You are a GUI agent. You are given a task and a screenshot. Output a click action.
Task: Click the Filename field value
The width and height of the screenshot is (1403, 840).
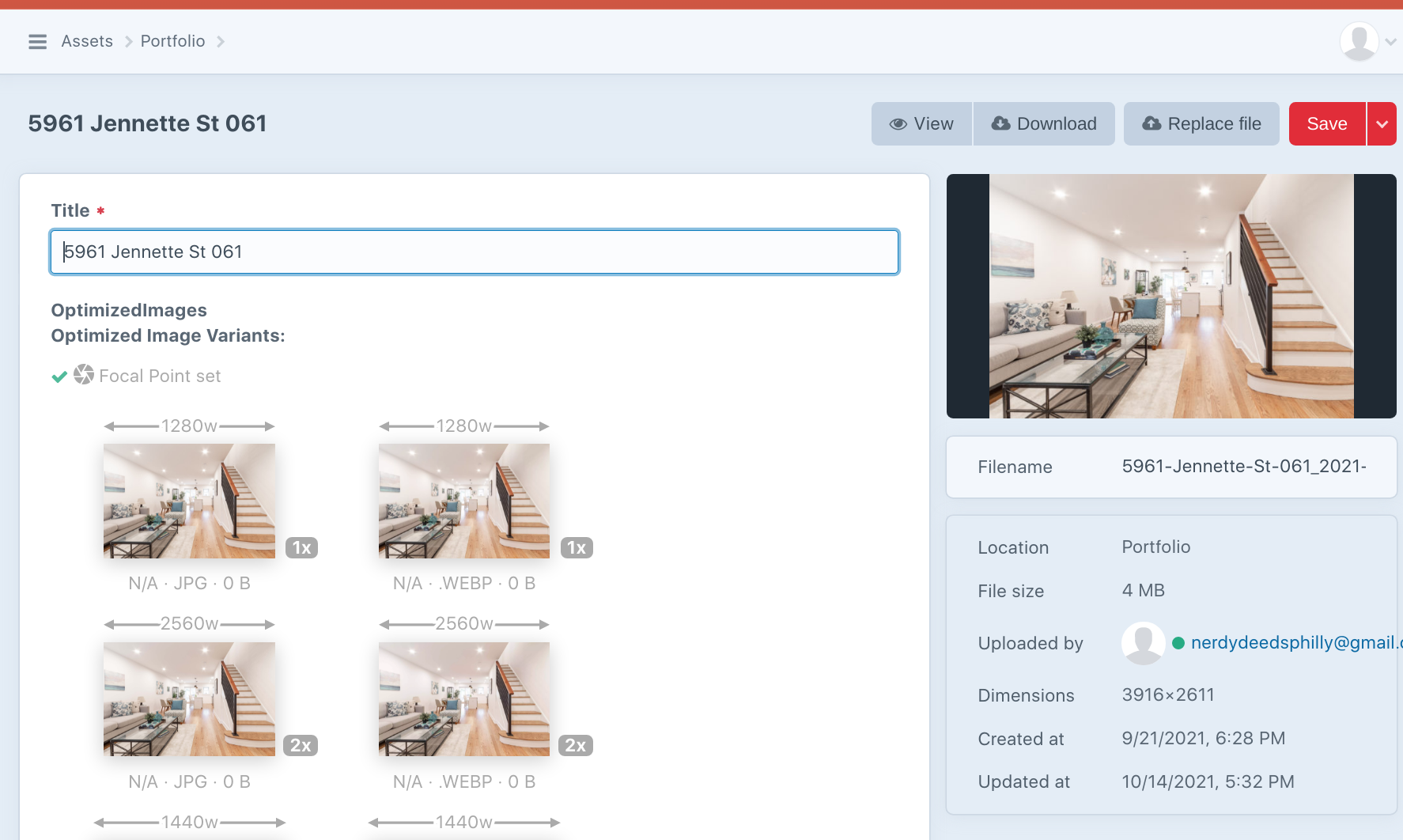click(x=1243, y=467)
